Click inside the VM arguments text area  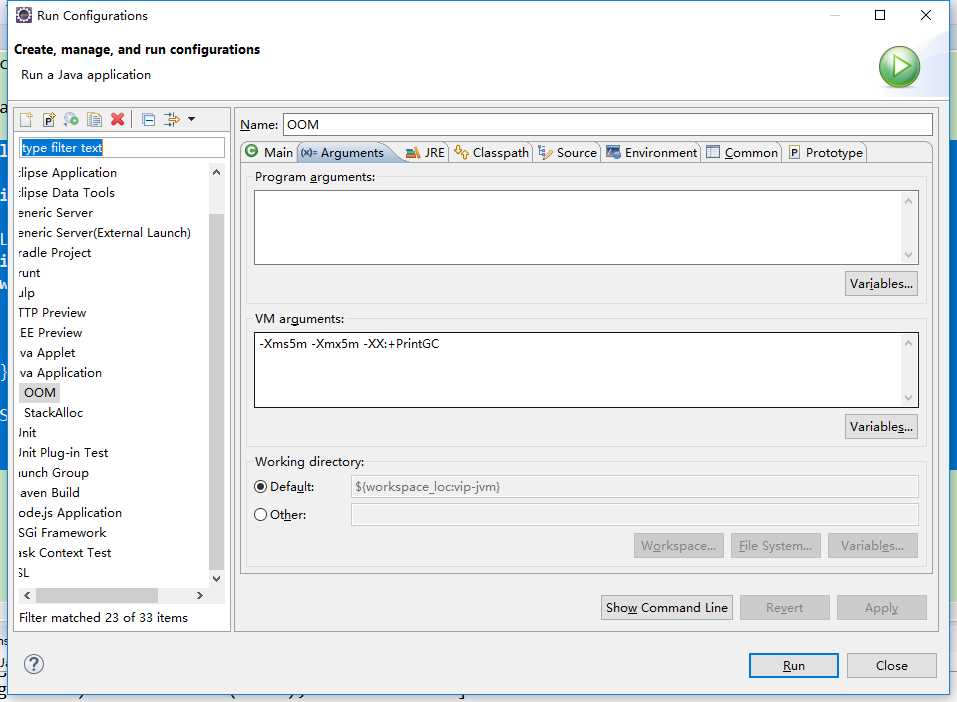point(579,370)
